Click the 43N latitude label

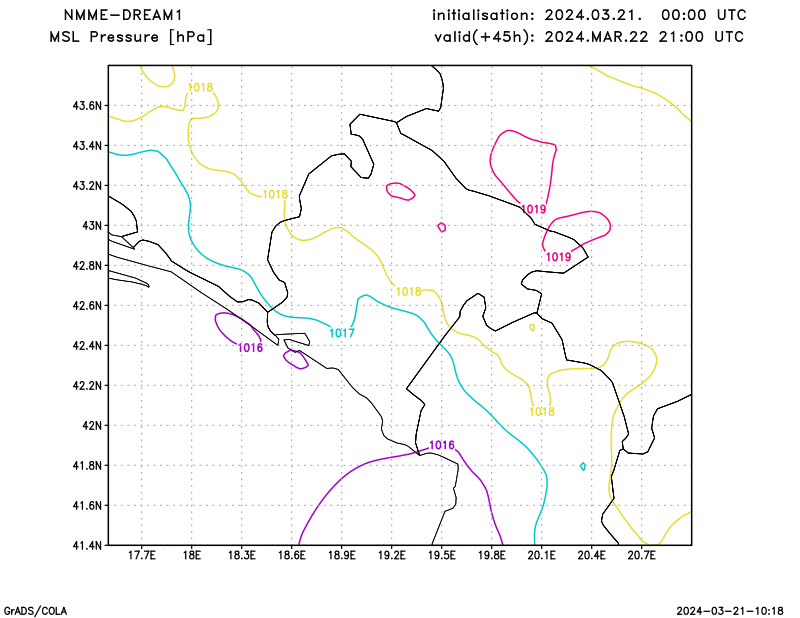[x=92, y=226]
